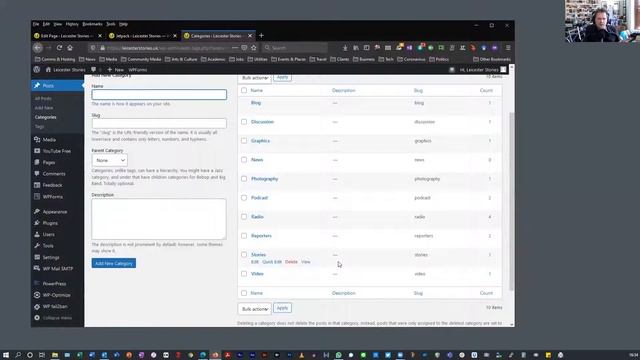Viewport: 640px width, 360px height.
Task: Open browser home page icon
Action: click(x=70, y=48)
